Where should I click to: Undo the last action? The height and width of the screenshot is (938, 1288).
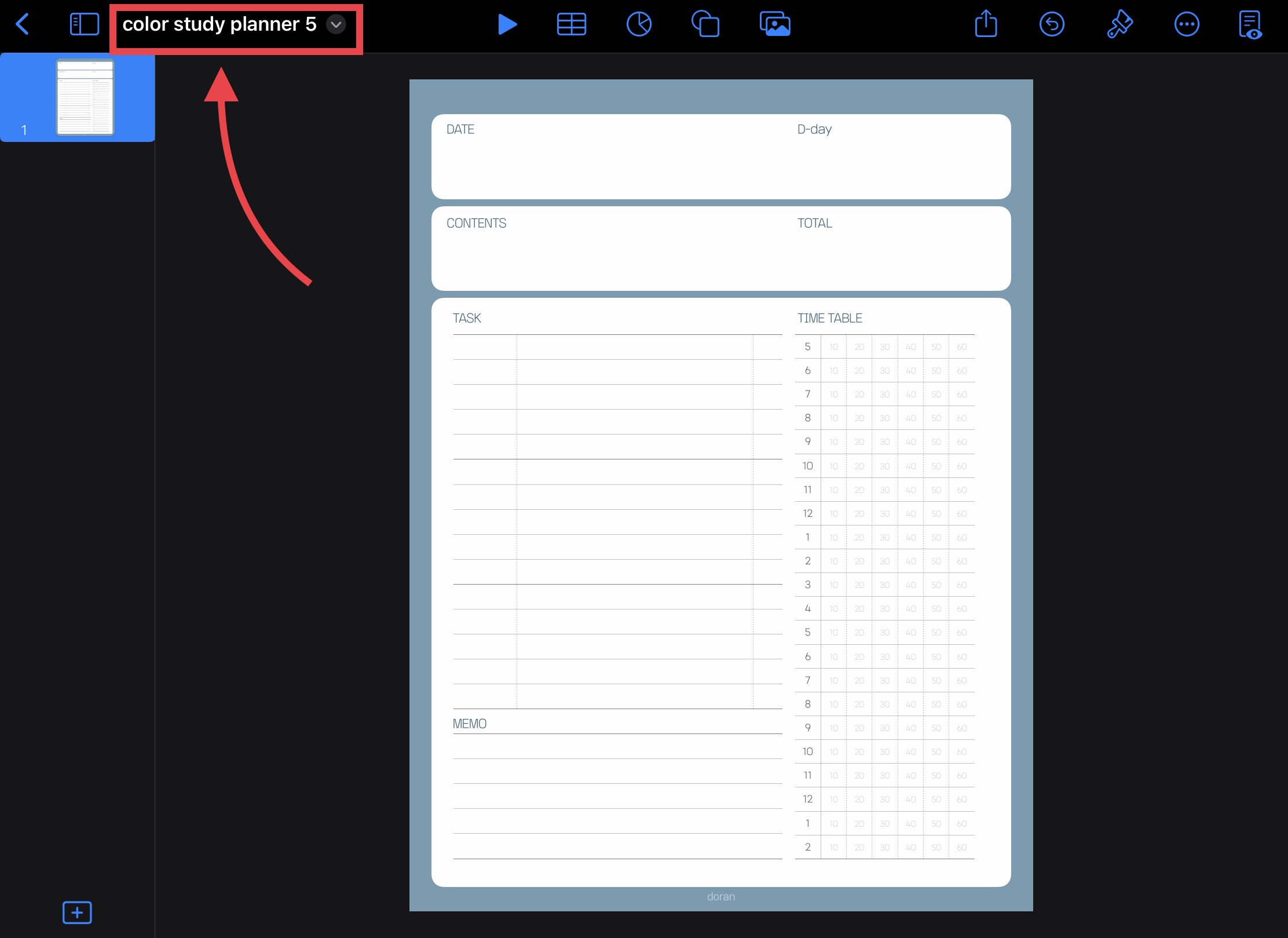point(1052,24)
